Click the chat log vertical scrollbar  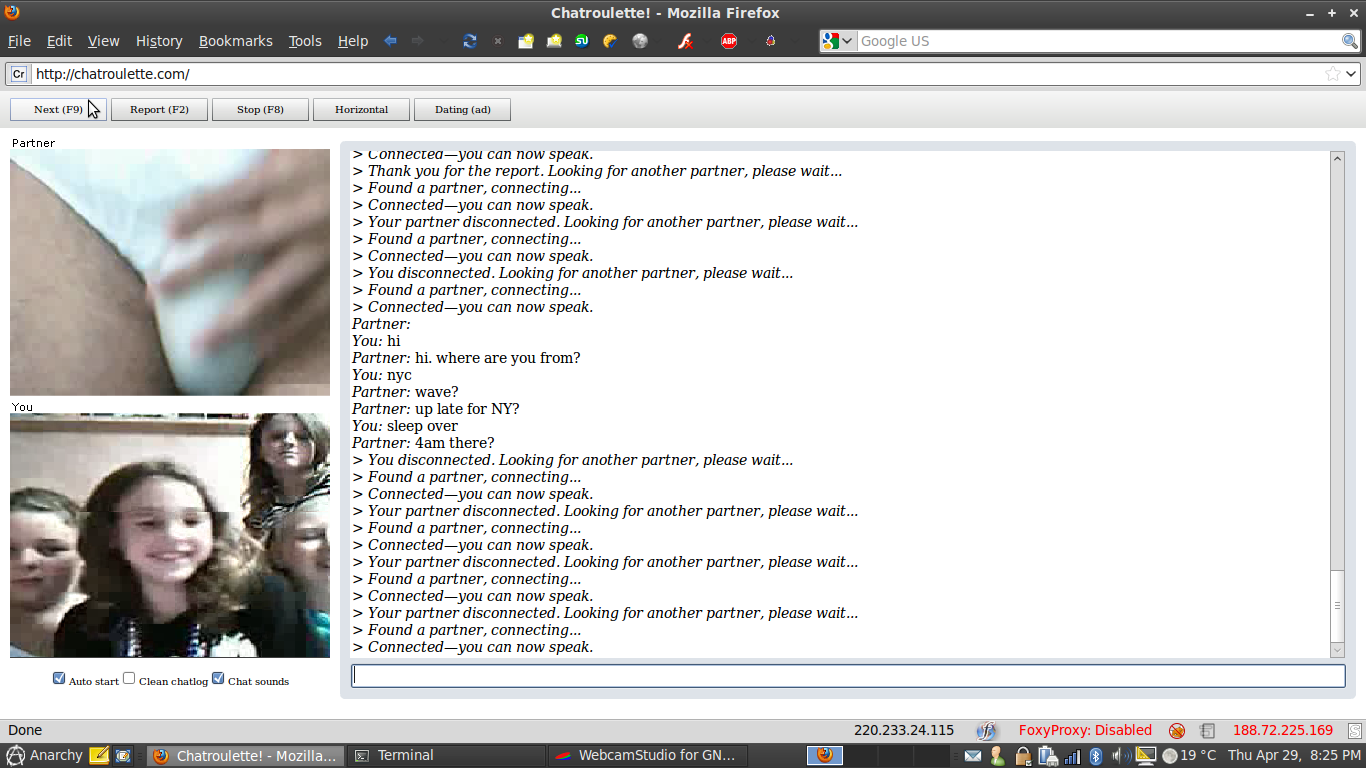[x=1337, y=400]
